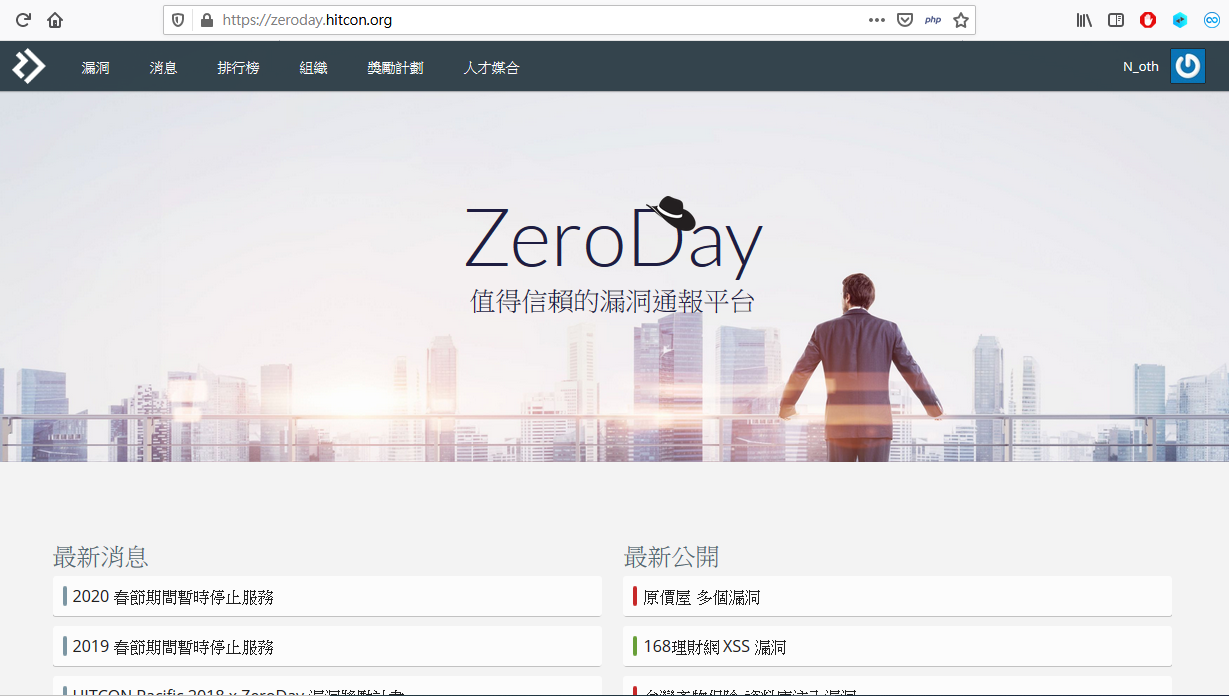This screenshot has height=696, width=1229.
Task: Open disclosure 原價屋 多個漏洞
Action: click(897, 596)
